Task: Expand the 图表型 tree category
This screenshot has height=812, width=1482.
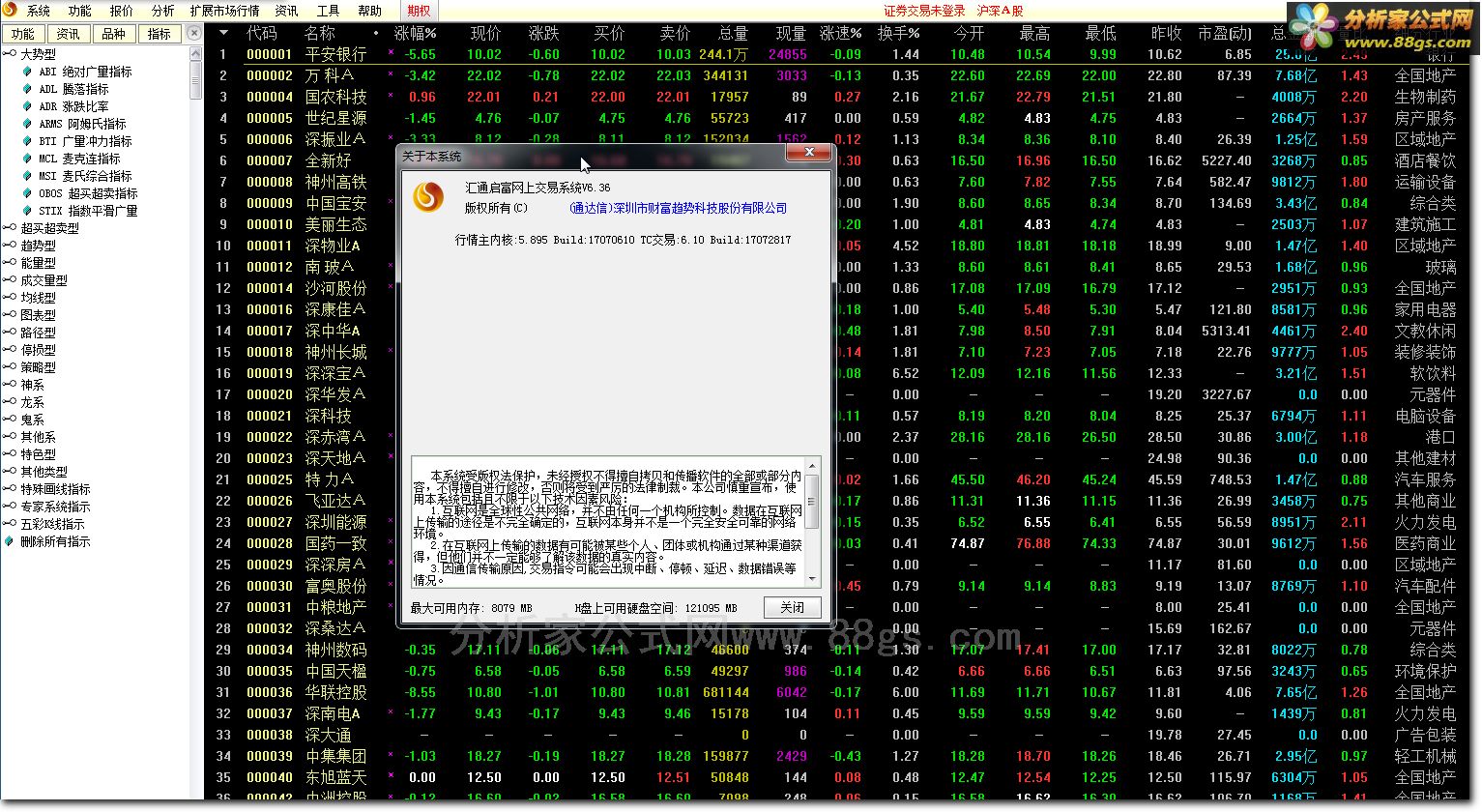Action: (10, 315)
